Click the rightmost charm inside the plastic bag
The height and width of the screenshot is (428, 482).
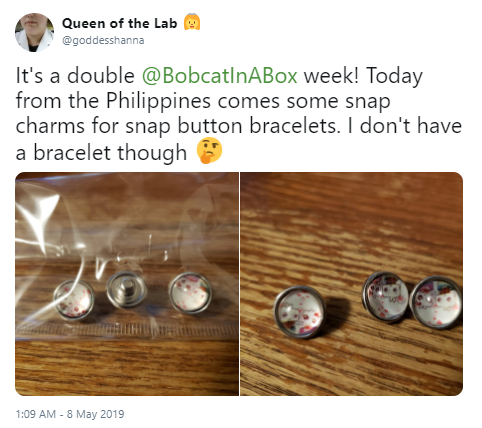tap(190, 293)
